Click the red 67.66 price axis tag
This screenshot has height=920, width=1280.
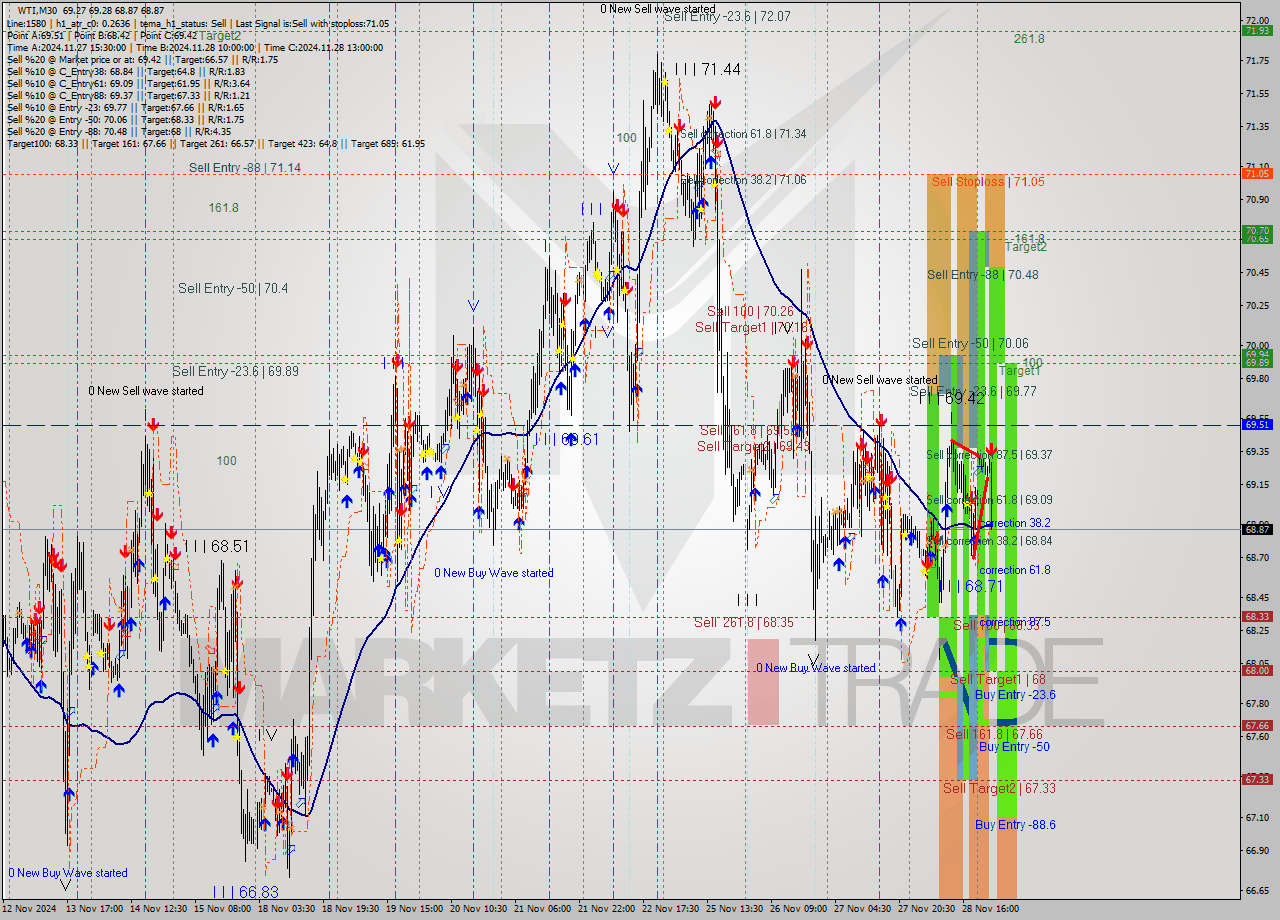click(x=1257, y=726)
